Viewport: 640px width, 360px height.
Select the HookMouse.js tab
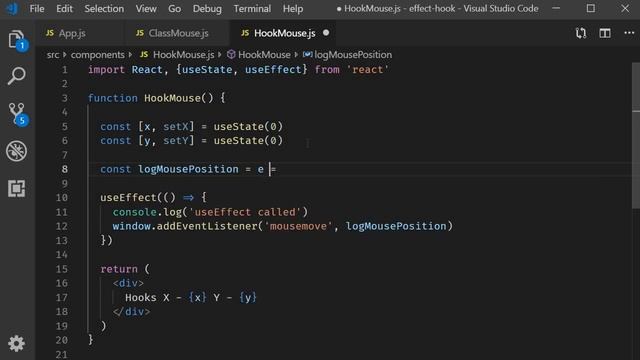tap(283, 33)
